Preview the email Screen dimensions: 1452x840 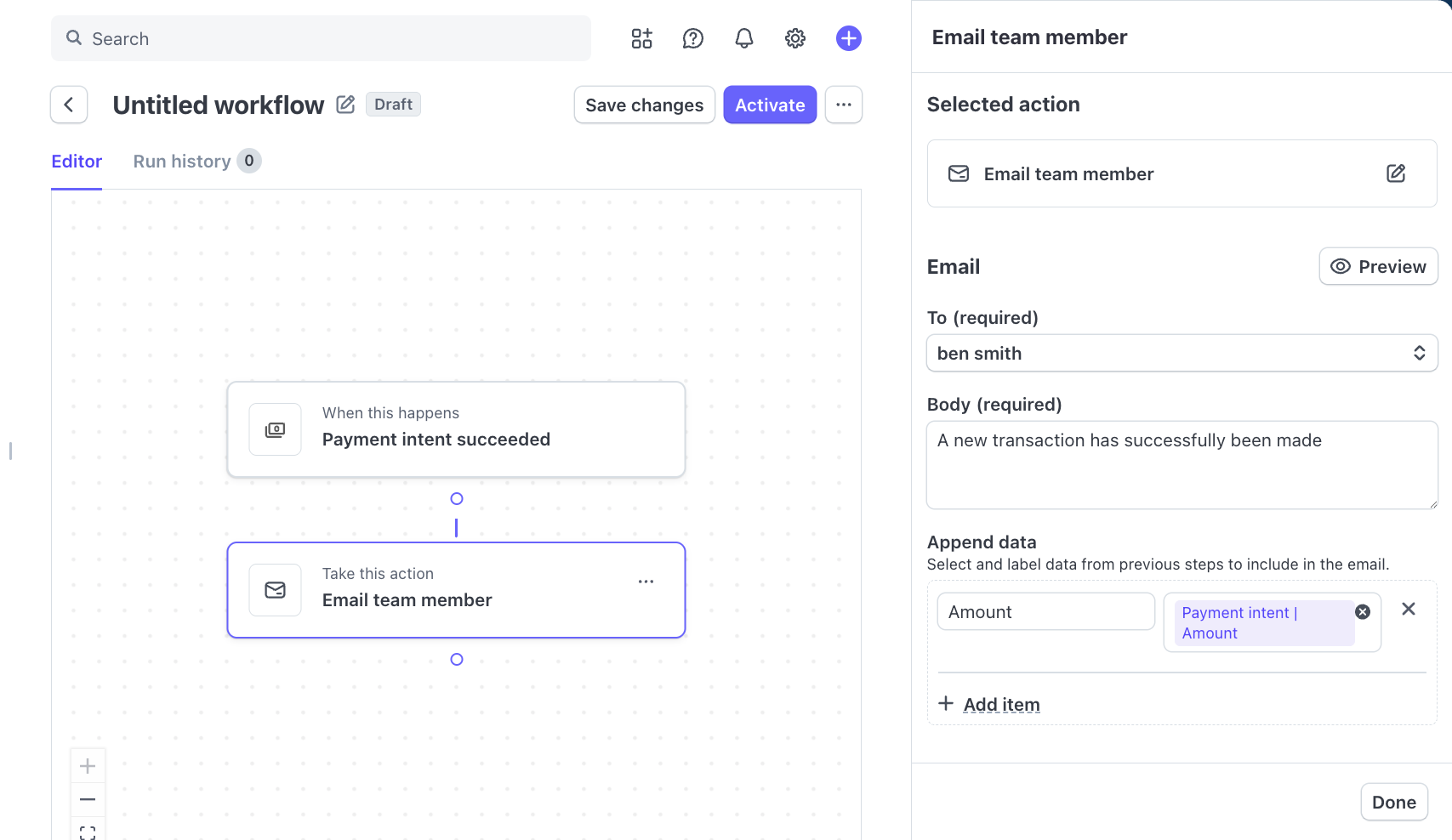click(1378, 266)
